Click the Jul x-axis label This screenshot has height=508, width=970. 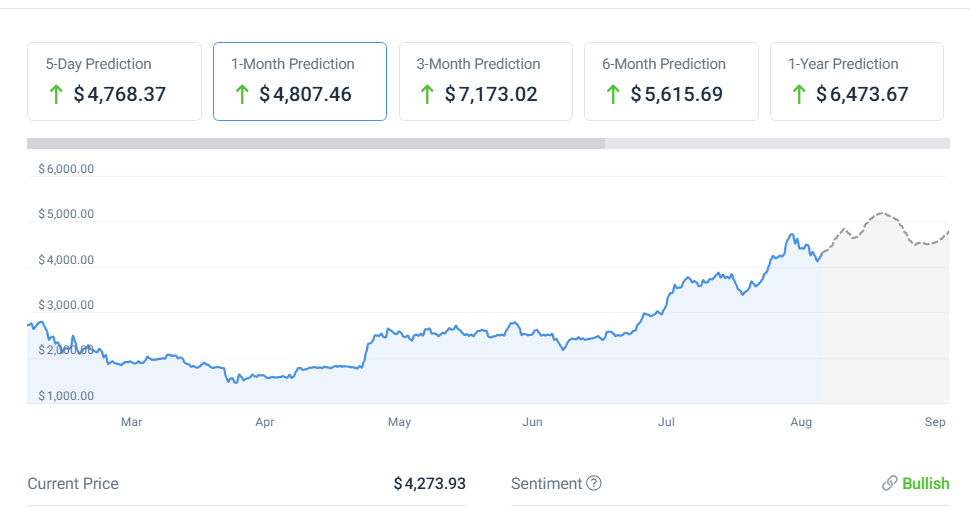(x=666, y=422)
